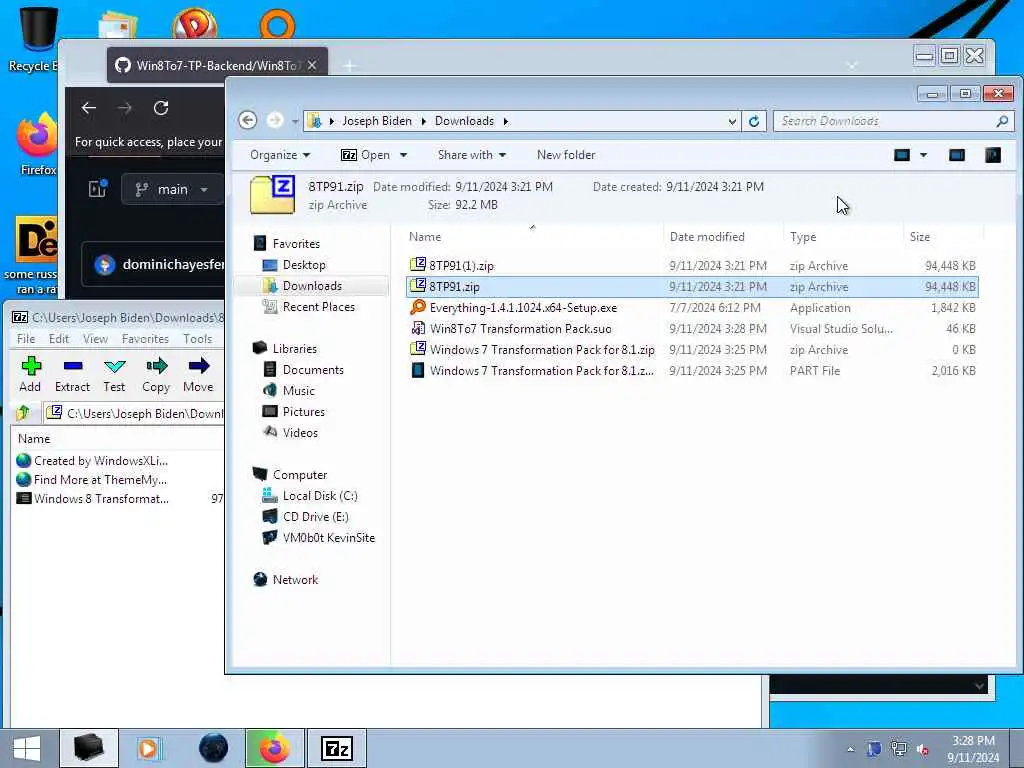Select Everything-1.4.1.1024.x64-Setup.exe
Screen dimensions: 1024x768
(x=692, y=308)
